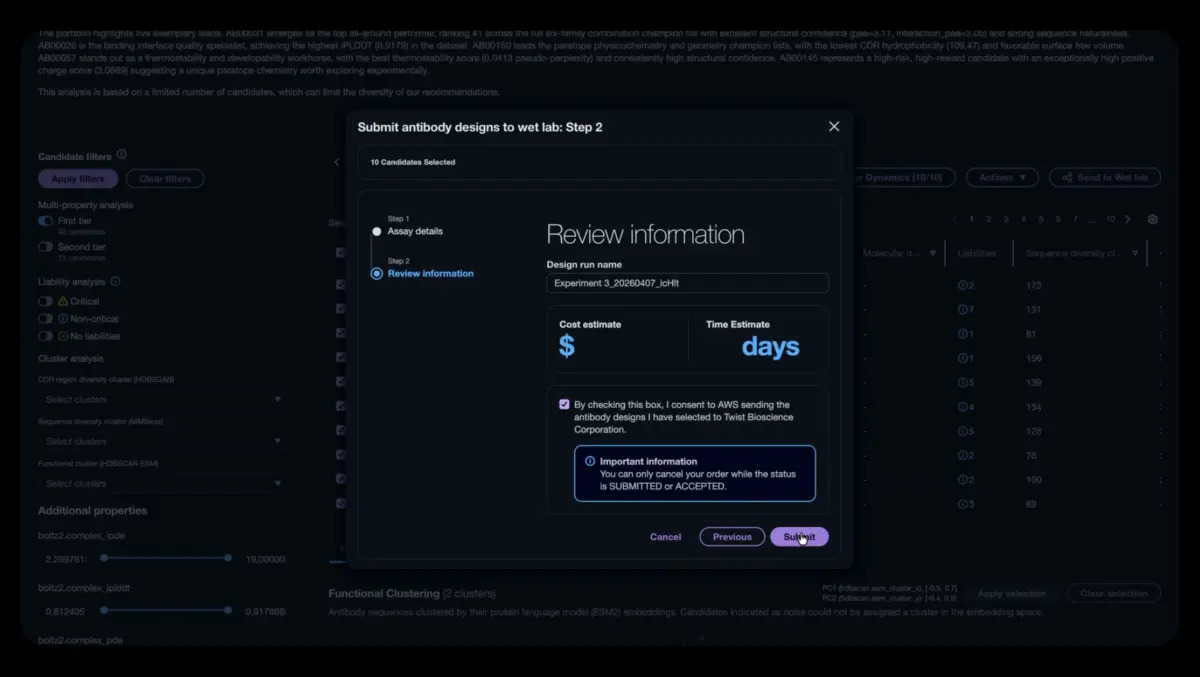Select Step 1 Assay details
The width and height of the screenshot is (1200, 677).
coord(415,231)
